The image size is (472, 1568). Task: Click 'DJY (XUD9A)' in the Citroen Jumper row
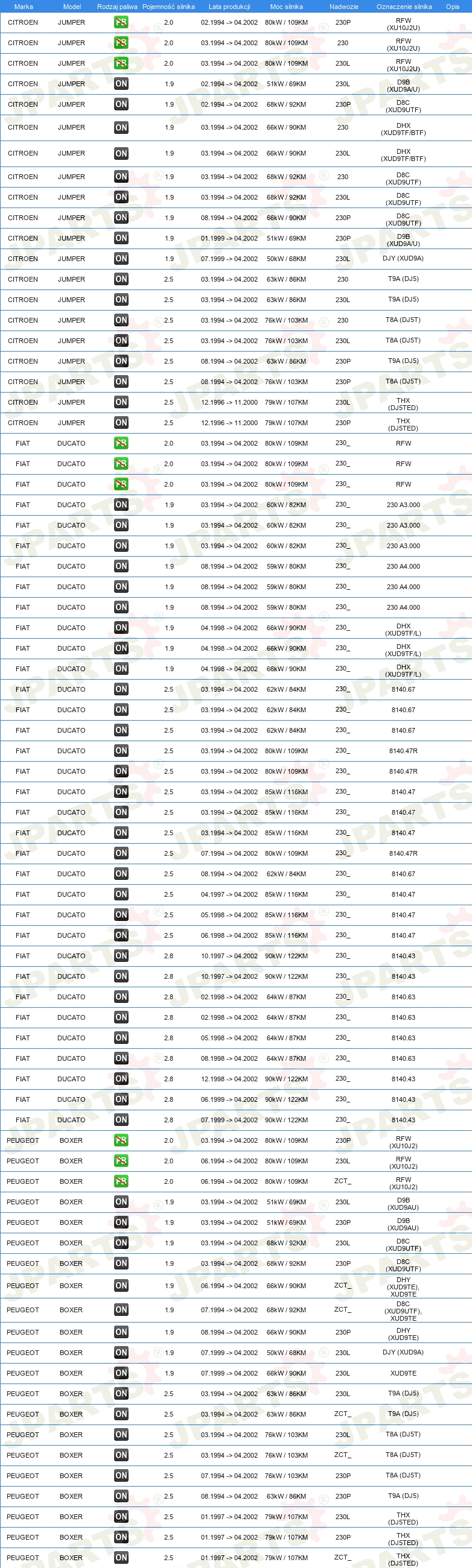(x=403, y=258)
